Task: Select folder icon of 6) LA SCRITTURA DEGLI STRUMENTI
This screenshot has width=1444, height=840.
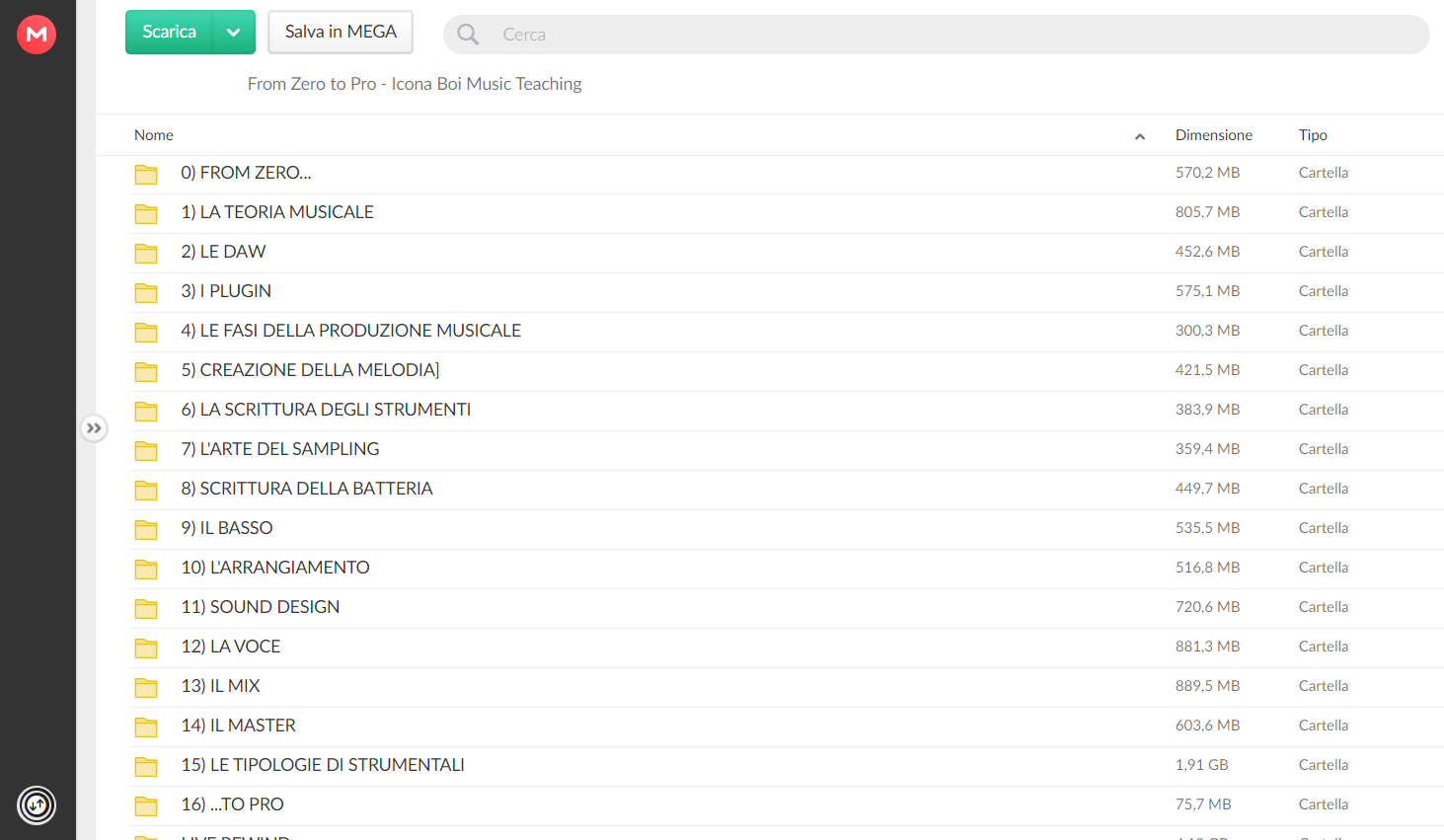Action: 146,411
